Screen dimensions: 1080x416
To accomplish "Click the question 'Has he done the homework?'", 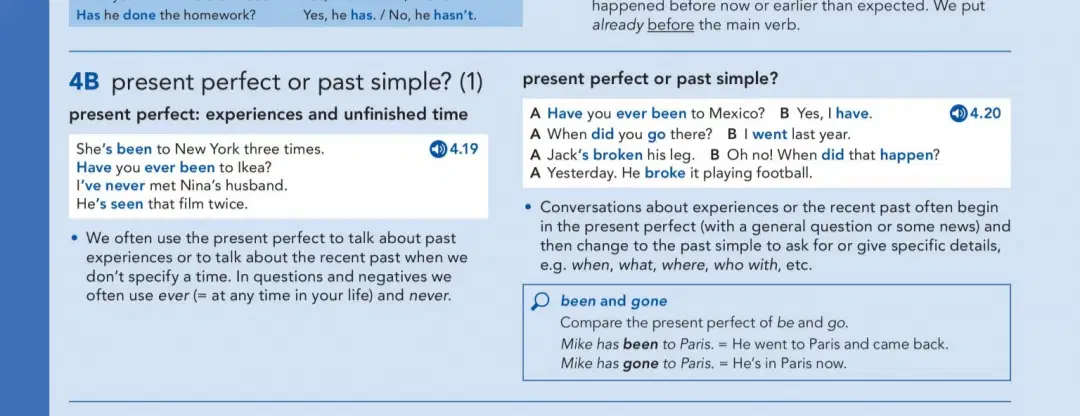I will tap(165, 14).
